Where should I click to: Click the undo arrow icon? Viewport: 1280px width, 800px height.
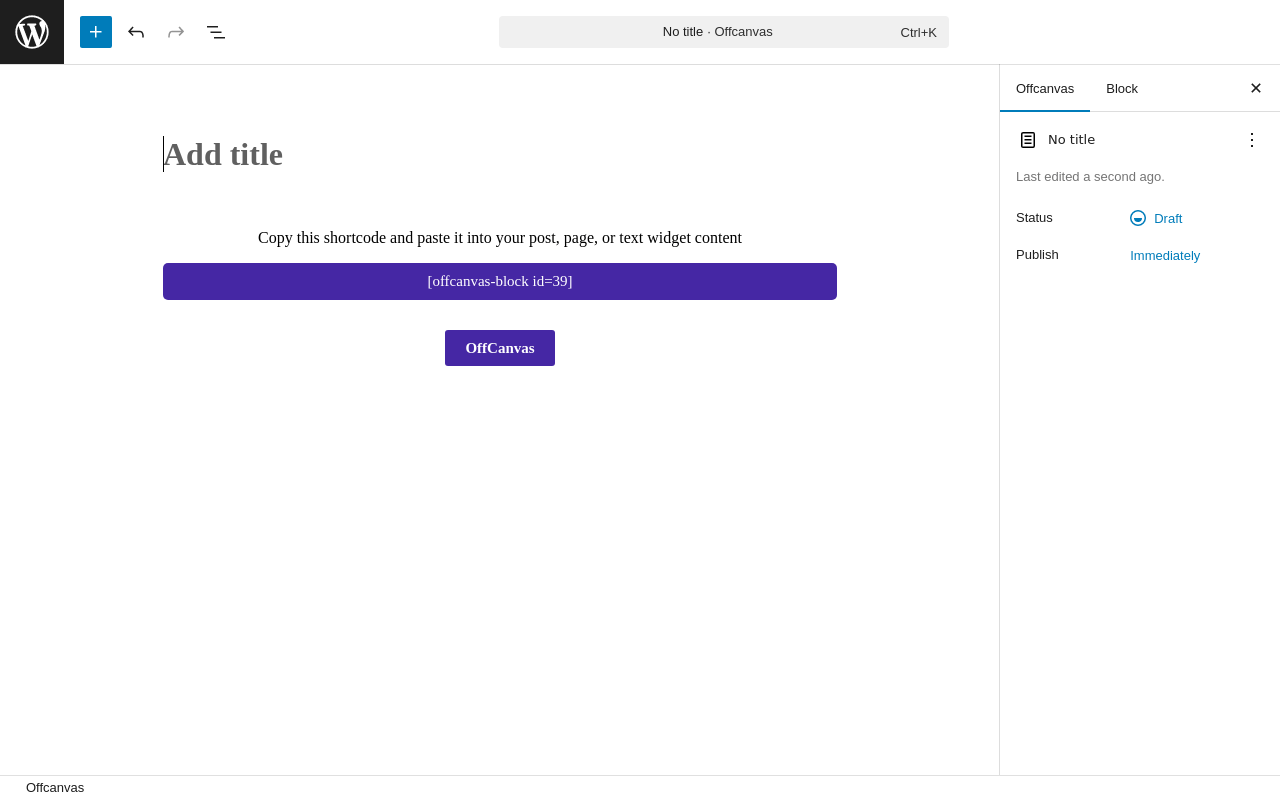pyautogui.click(x=136, y=32)
